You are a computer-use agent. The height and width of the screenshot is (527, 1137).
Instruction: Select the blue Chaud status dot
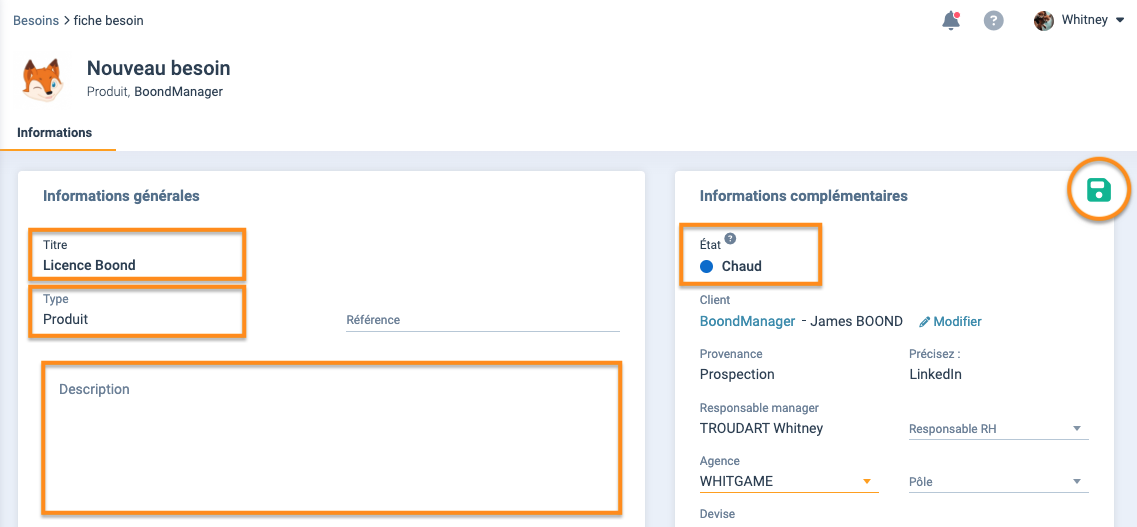(706, 266)
